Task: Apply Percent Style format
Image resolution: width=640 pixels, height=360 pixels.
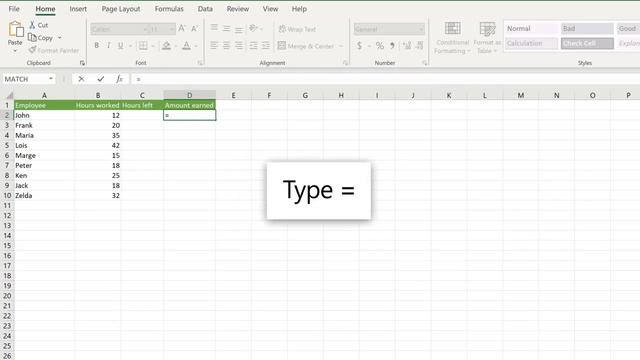Action: [380, 45]
